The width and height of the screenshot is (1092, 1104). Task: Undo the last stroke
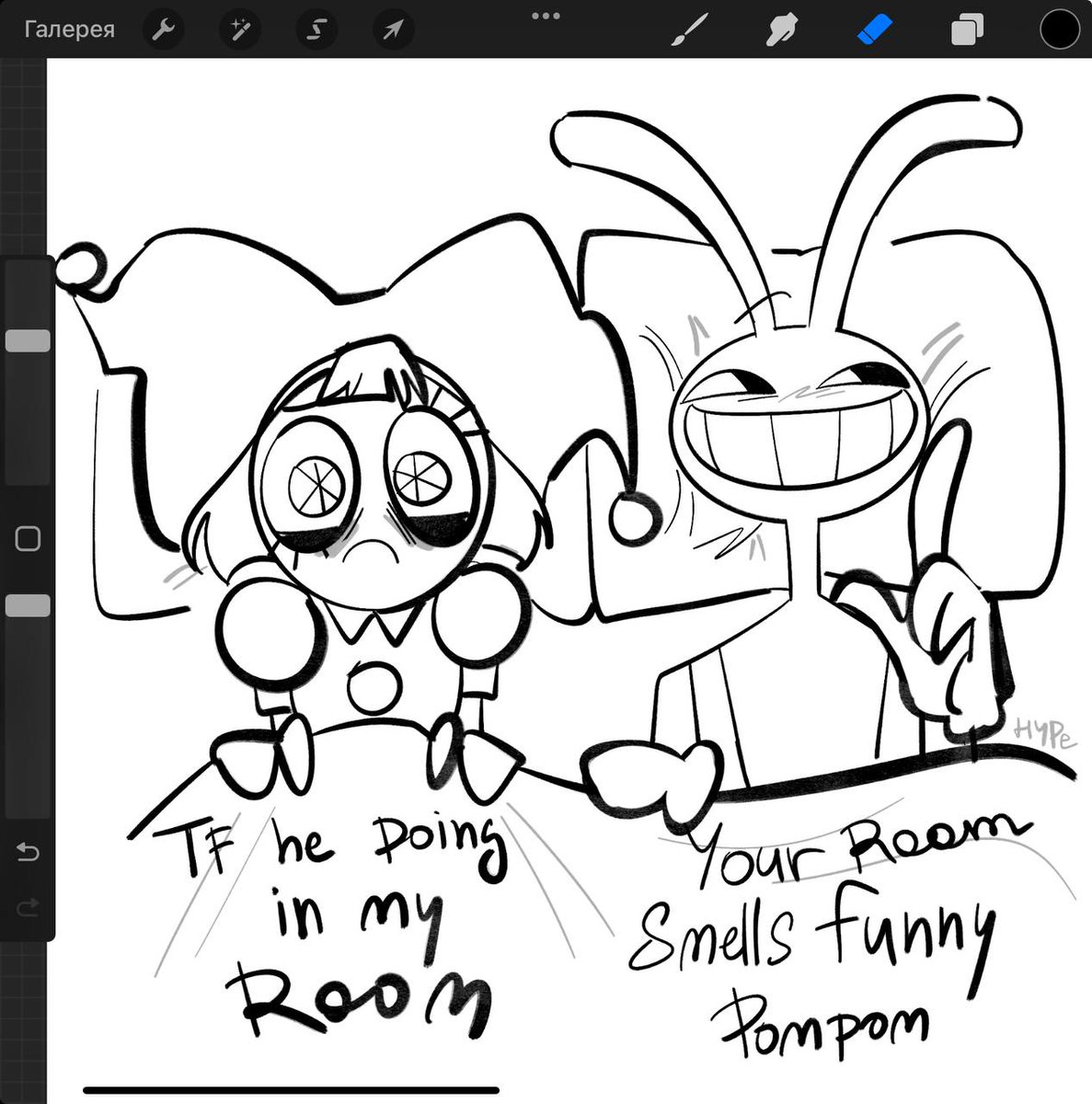(28, 853)
